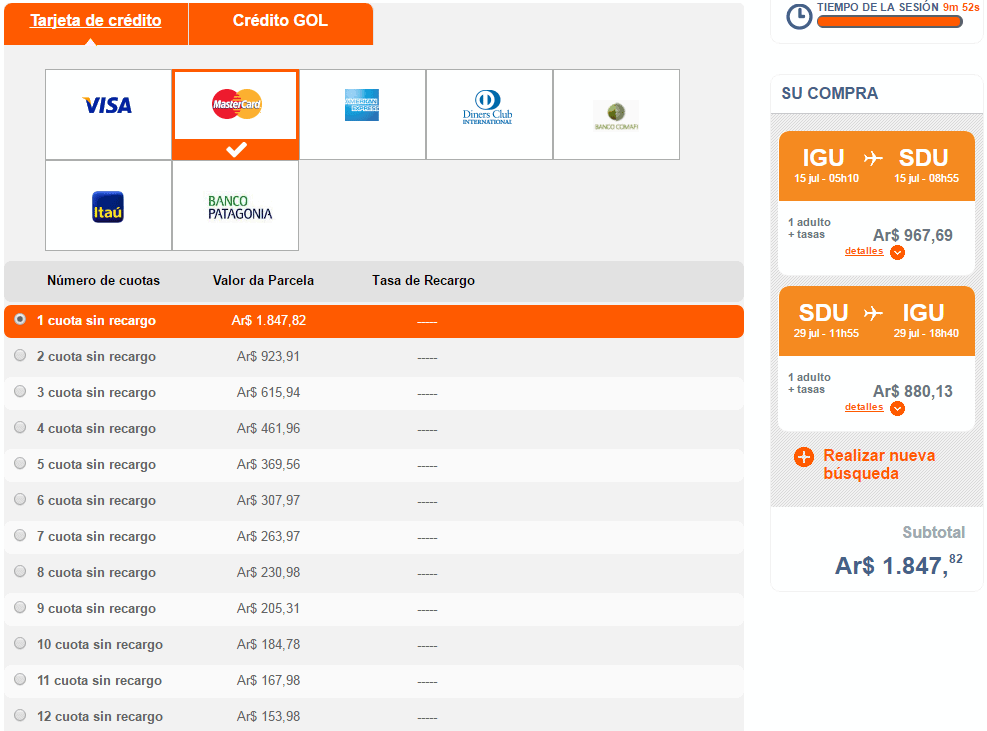Viewport: 987px width, 731px height.
Task: Click the plus icon beside Realizar nueva búsqueda
Action: click(804, 456)
